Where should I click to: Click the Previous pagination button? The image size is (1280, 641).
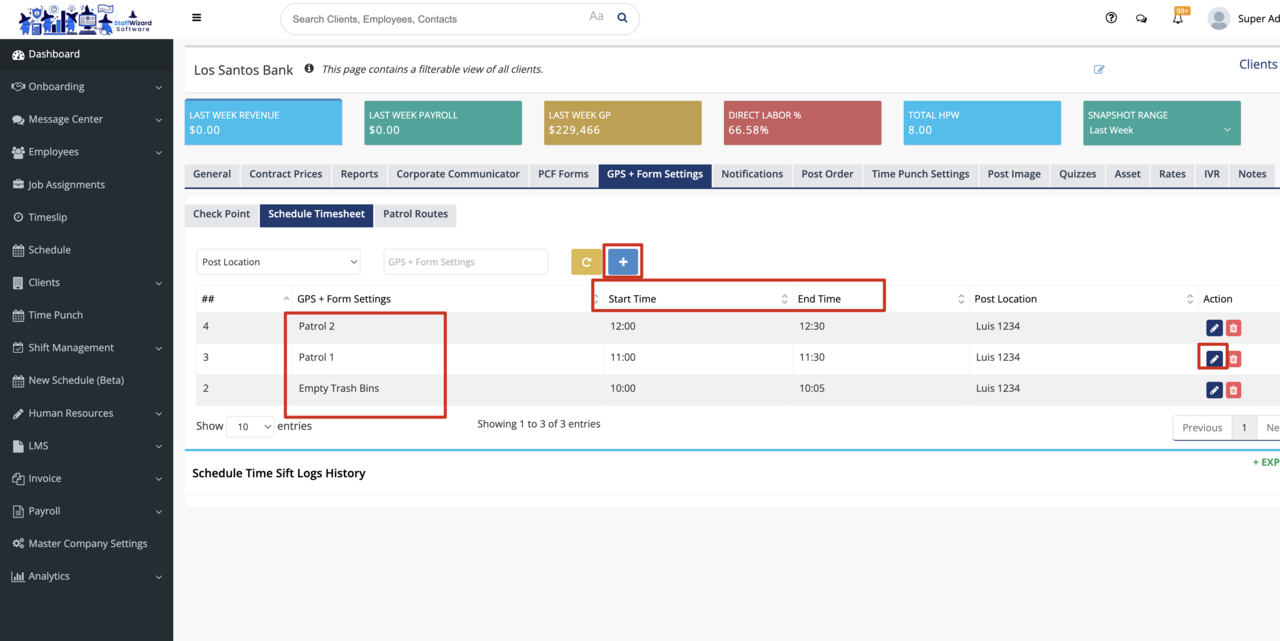[1201, 428]
